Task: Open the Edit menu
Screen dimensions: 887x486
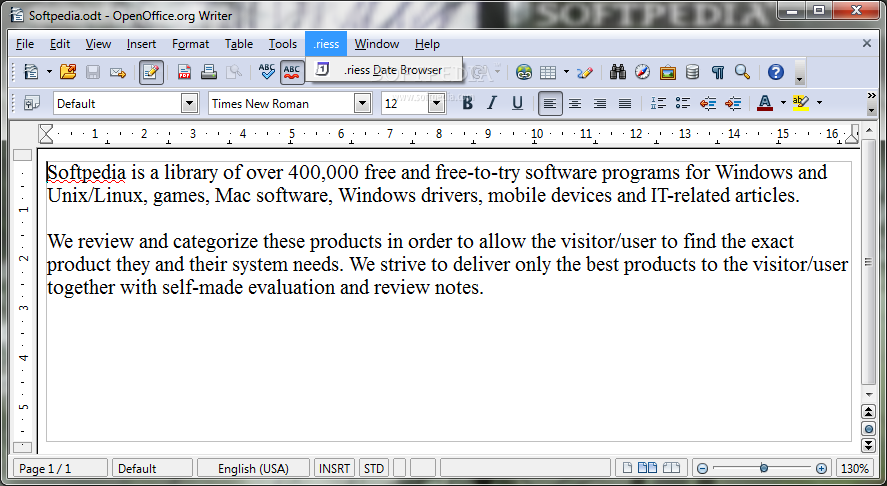Action: point(59,44)
